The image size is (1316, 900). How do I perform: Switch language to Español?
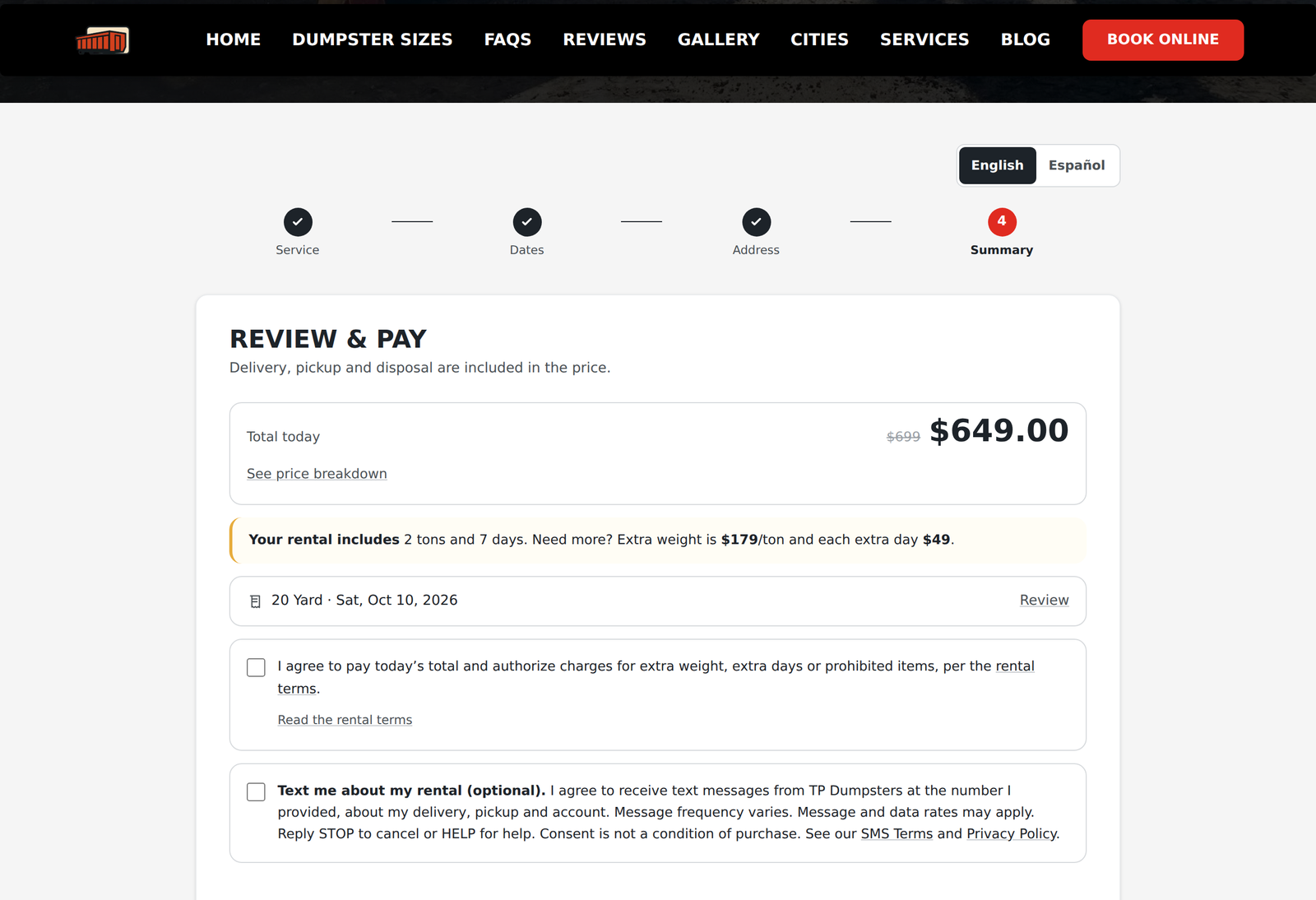[x=1077, y=165]
